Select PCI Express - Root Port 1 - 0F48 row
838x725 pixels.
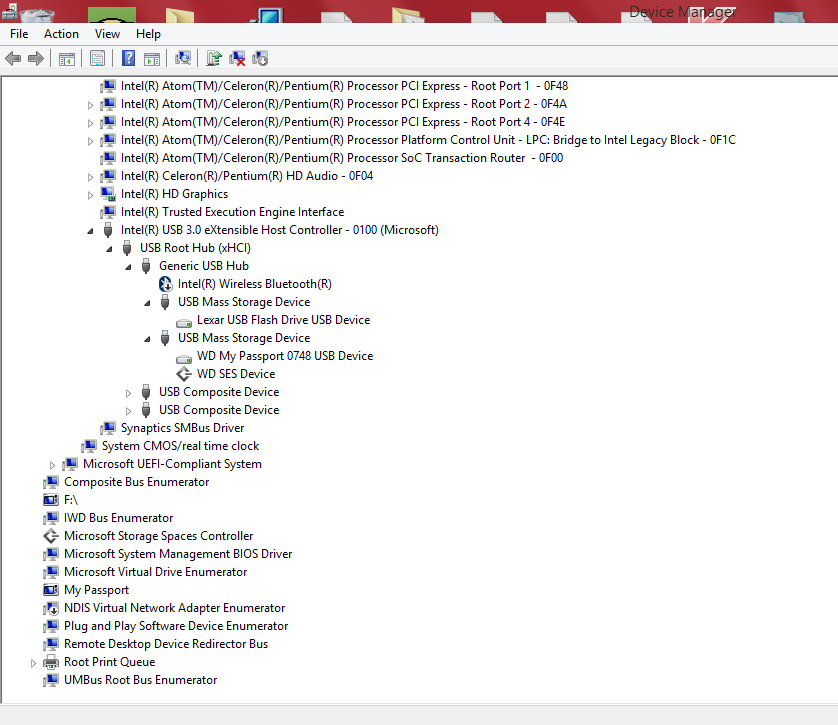[x=344, y=86]
